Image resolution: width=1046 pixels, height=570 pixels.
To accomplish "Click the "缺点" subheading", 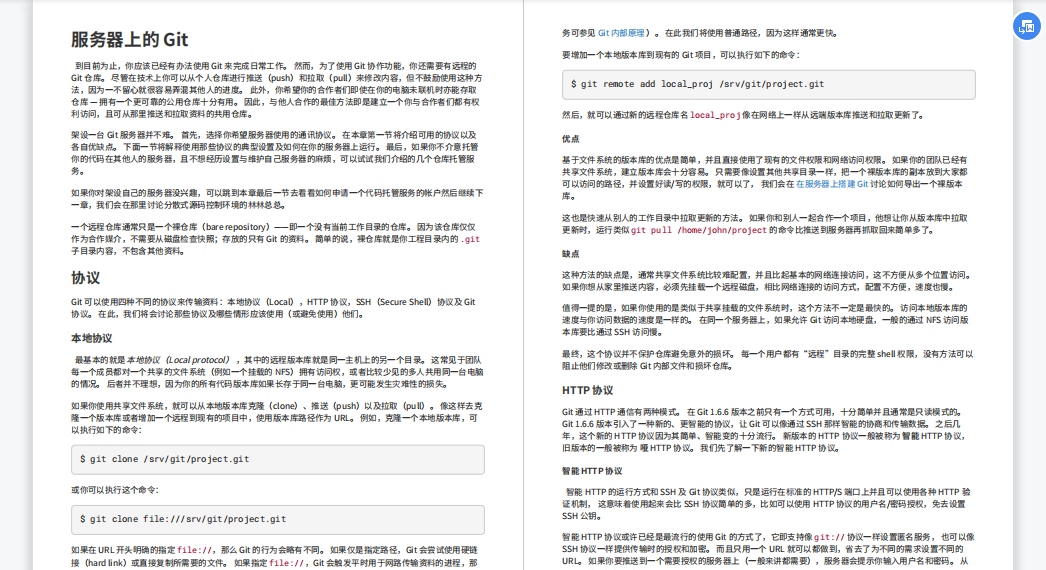I will [570, 254].
